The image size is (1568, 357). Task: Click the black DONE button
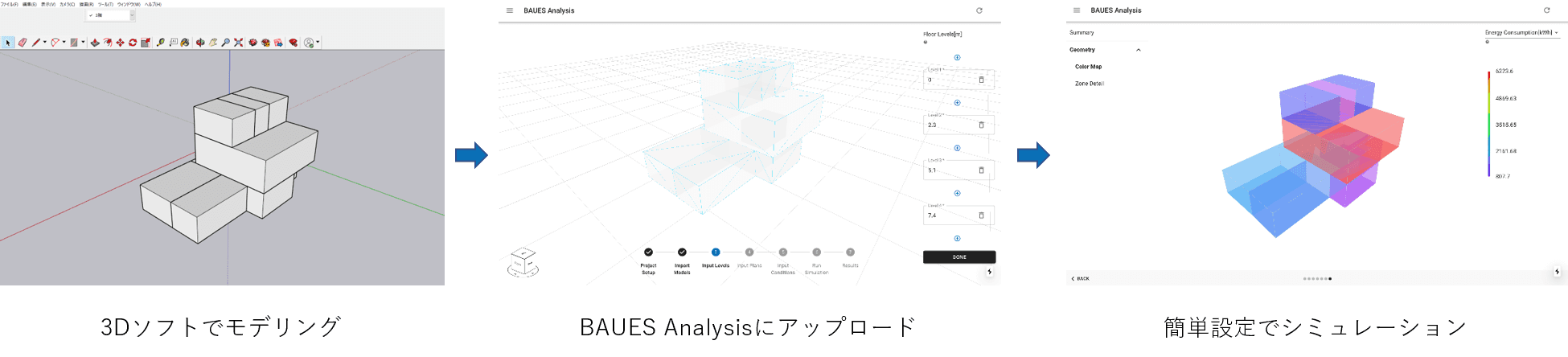[x=959, y=257]
